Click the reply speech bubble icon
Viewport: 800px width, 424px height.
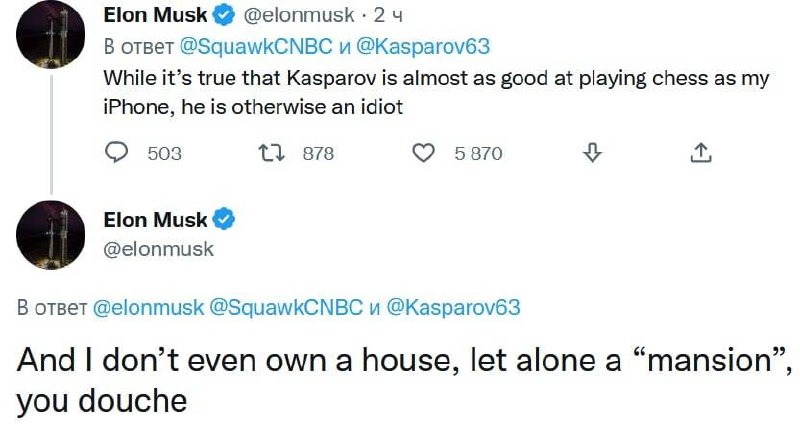[x=118, y=152]
